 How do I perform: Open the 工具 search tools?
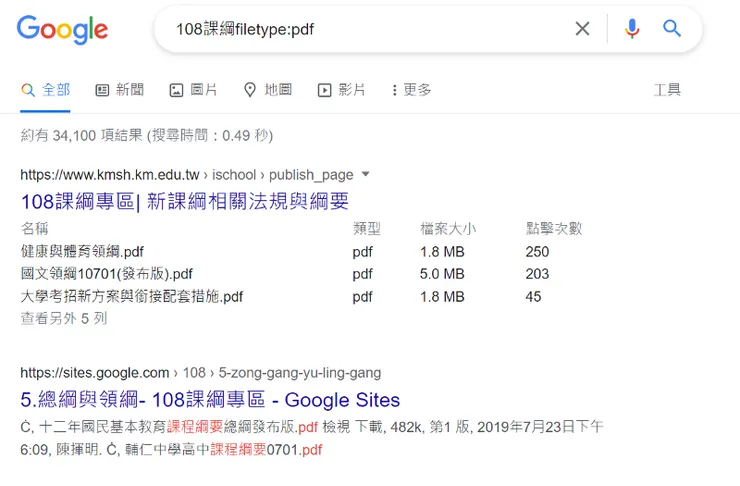(x=667, y=90)
